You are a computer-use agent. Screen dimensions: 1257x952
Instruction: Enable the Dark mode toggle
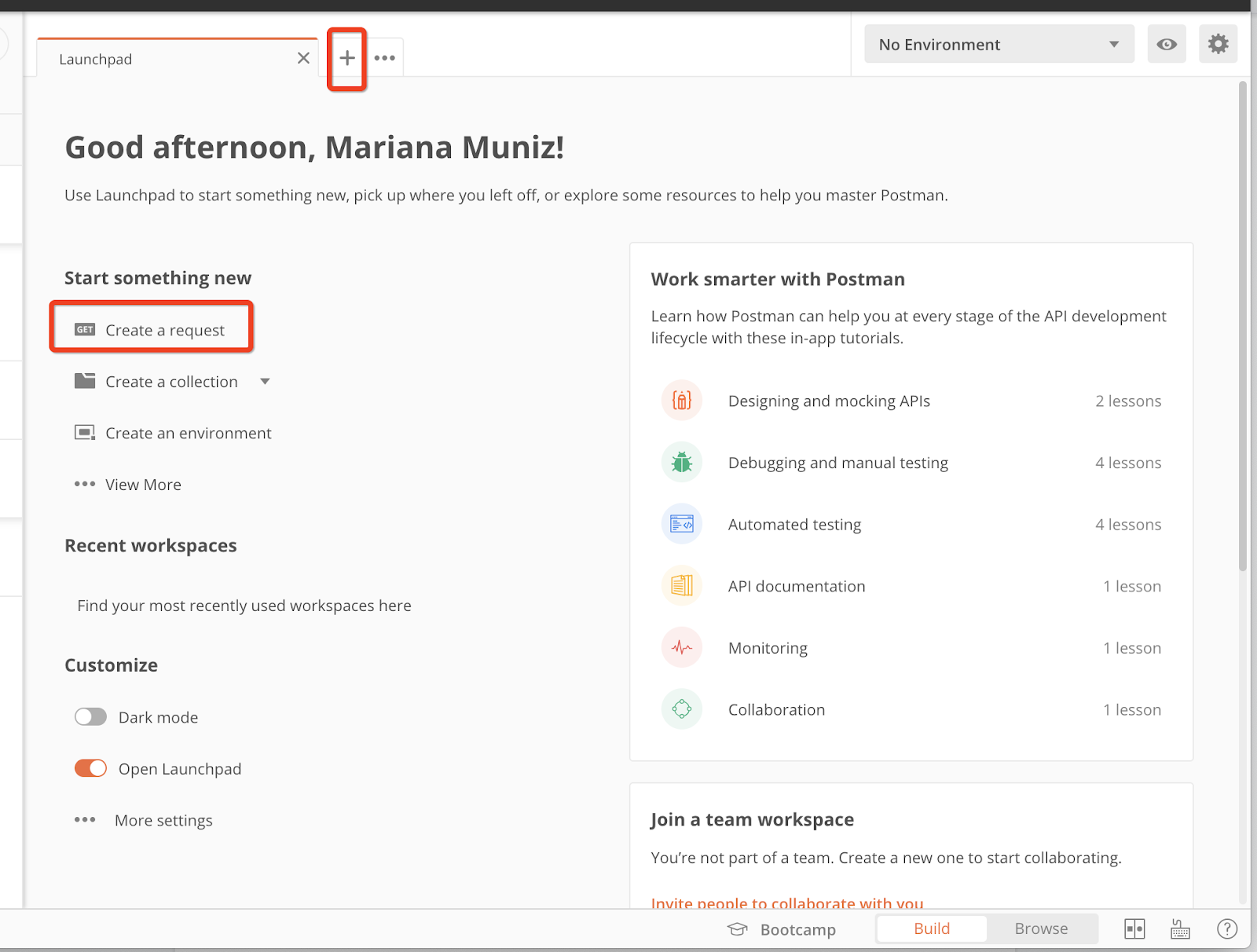[x=90, y=716]
